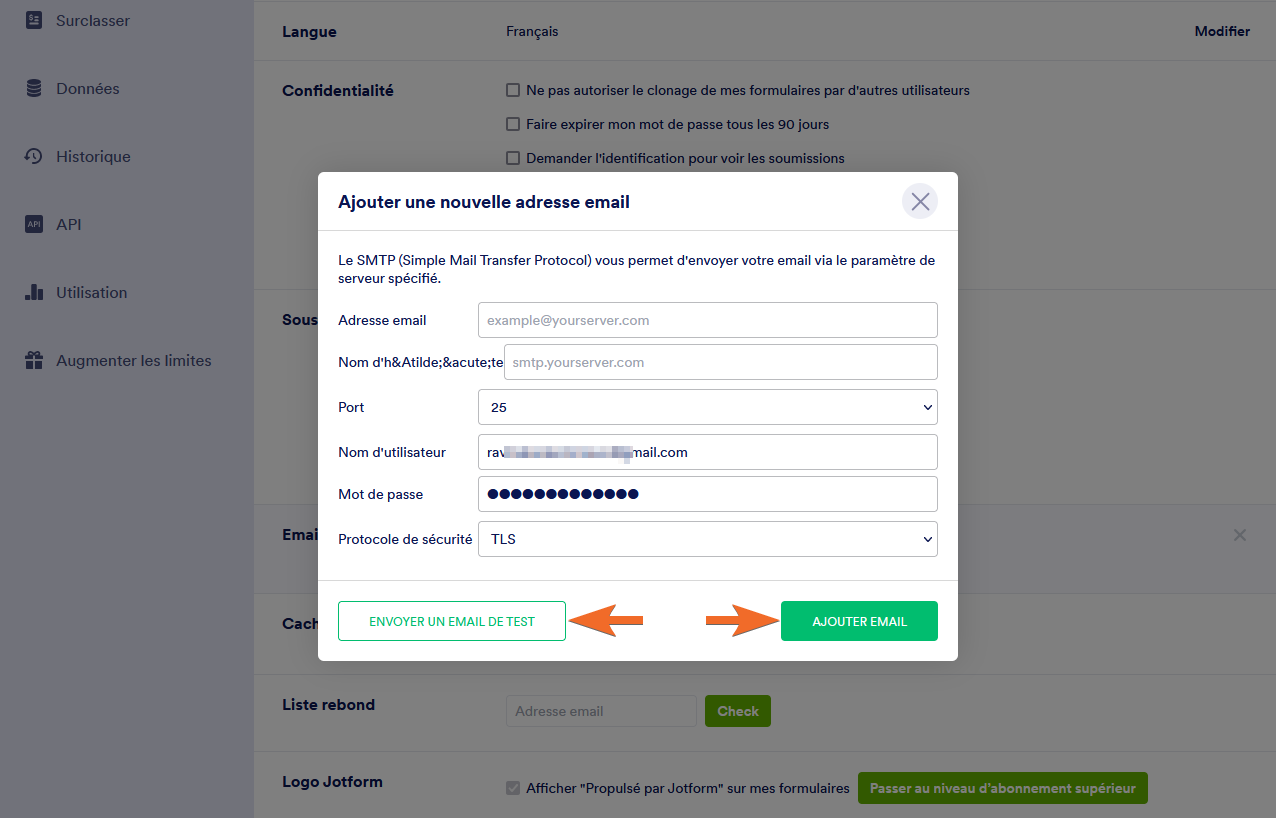Click the API sidebar icon
The width and height of the screenshot is (1276, 818).
tap(34, 225)
